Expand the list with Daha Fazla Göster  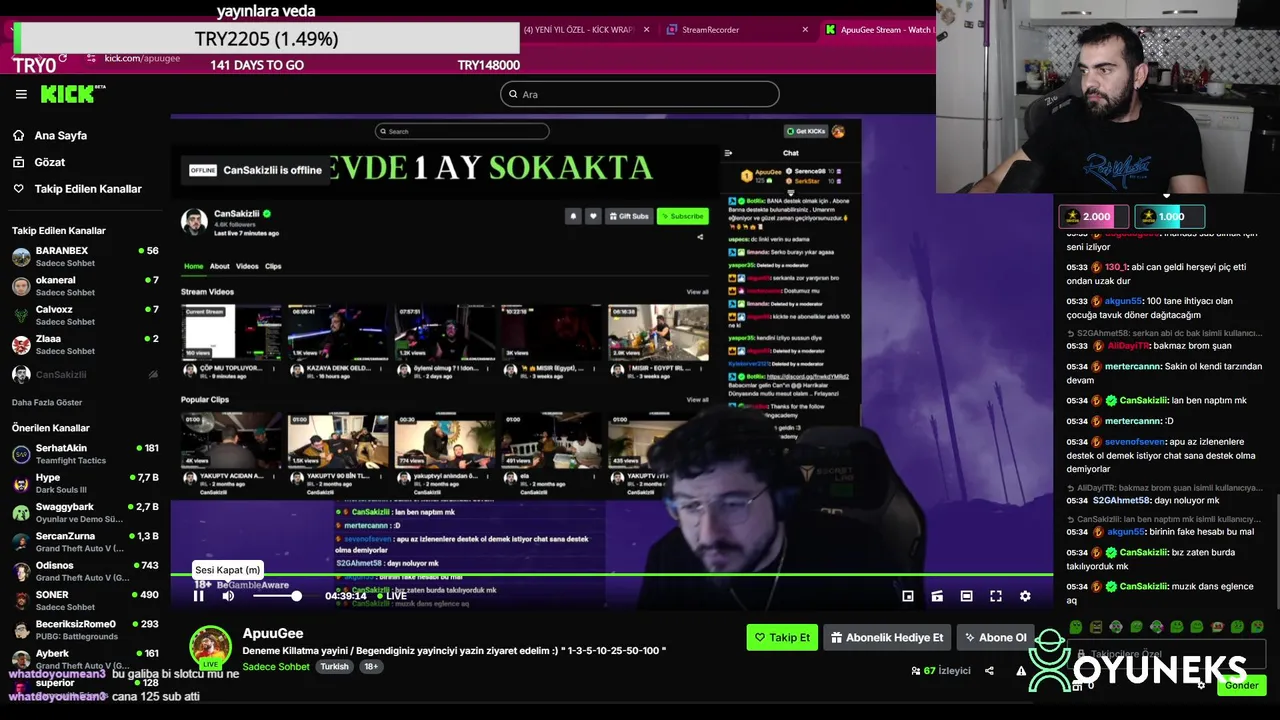(47, 402)
